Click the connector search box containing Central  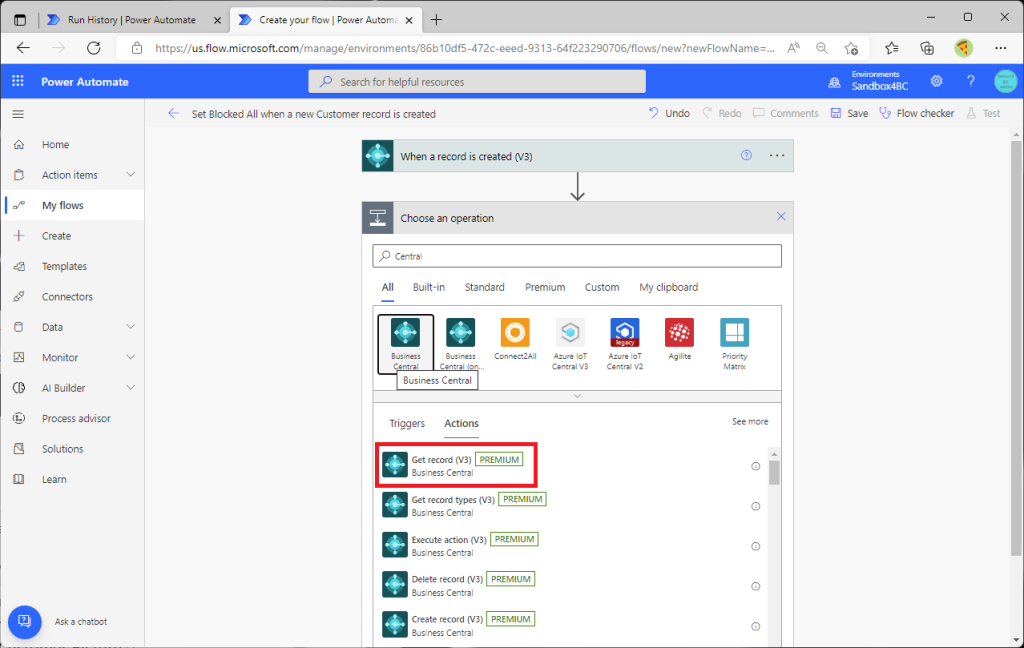[x=577, y=256]
